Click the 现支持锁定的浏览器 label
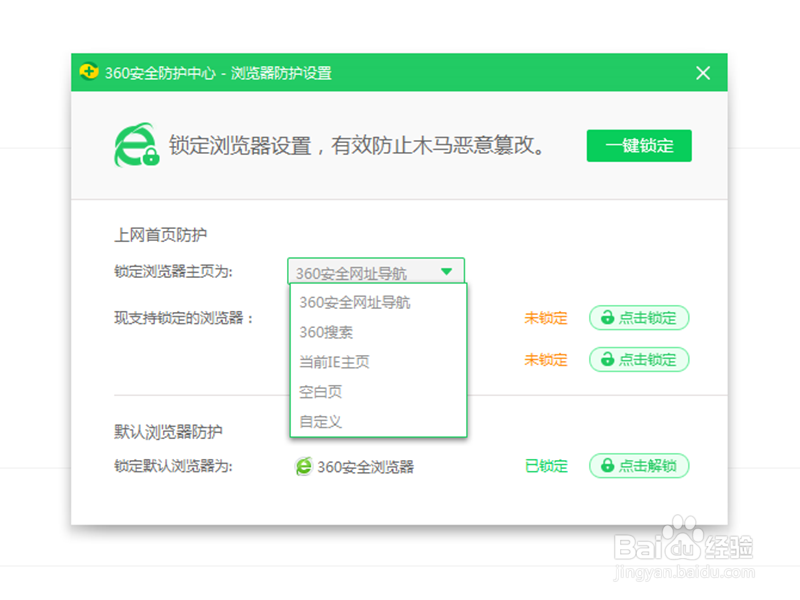The image size is (800, 600). click(184, 318)
